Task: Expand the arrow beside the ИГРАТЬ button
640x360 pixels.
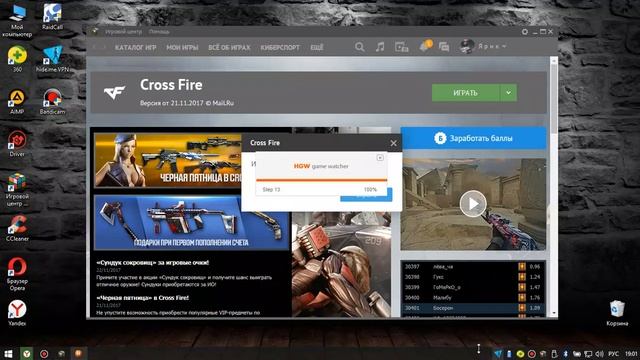Action: click(x=509, y=93)
